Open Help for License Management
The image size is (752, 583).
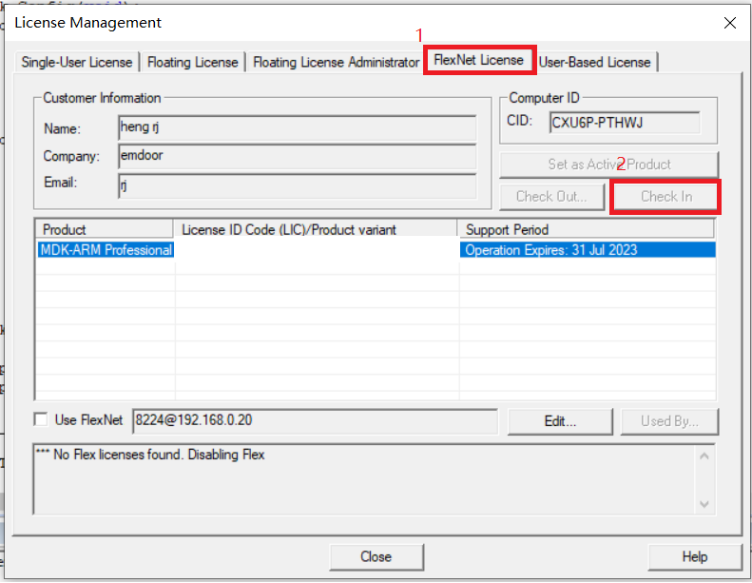694,557
